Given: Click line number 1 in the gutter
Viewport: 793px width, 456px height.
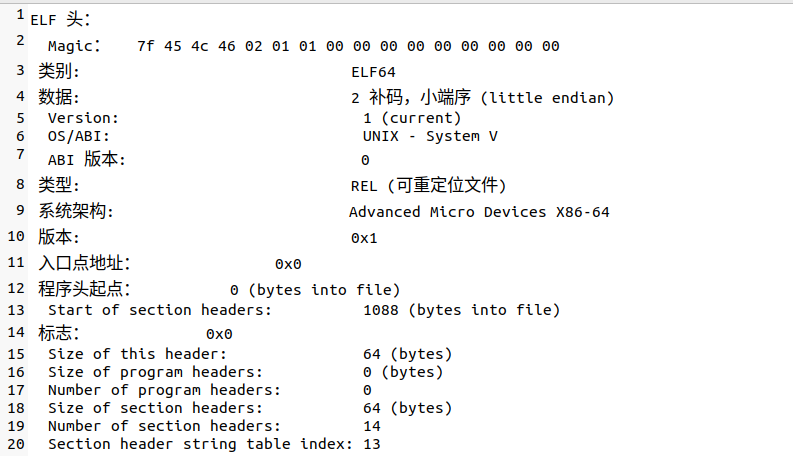Looking at the screenshot, I should coord(20,15).
